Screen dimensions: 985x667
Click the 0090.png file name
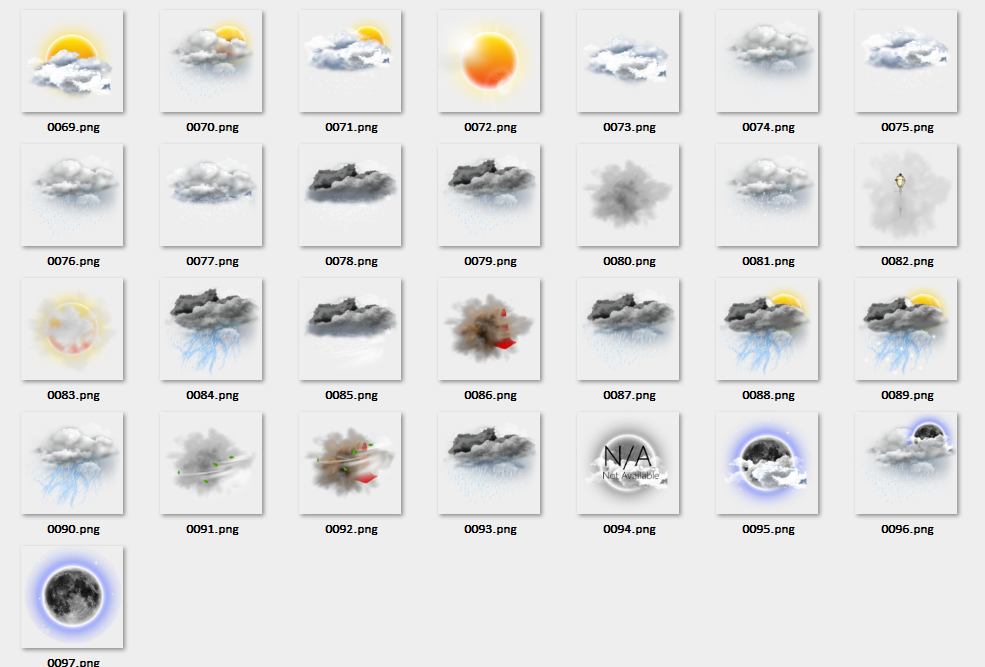tap(73, 529)
